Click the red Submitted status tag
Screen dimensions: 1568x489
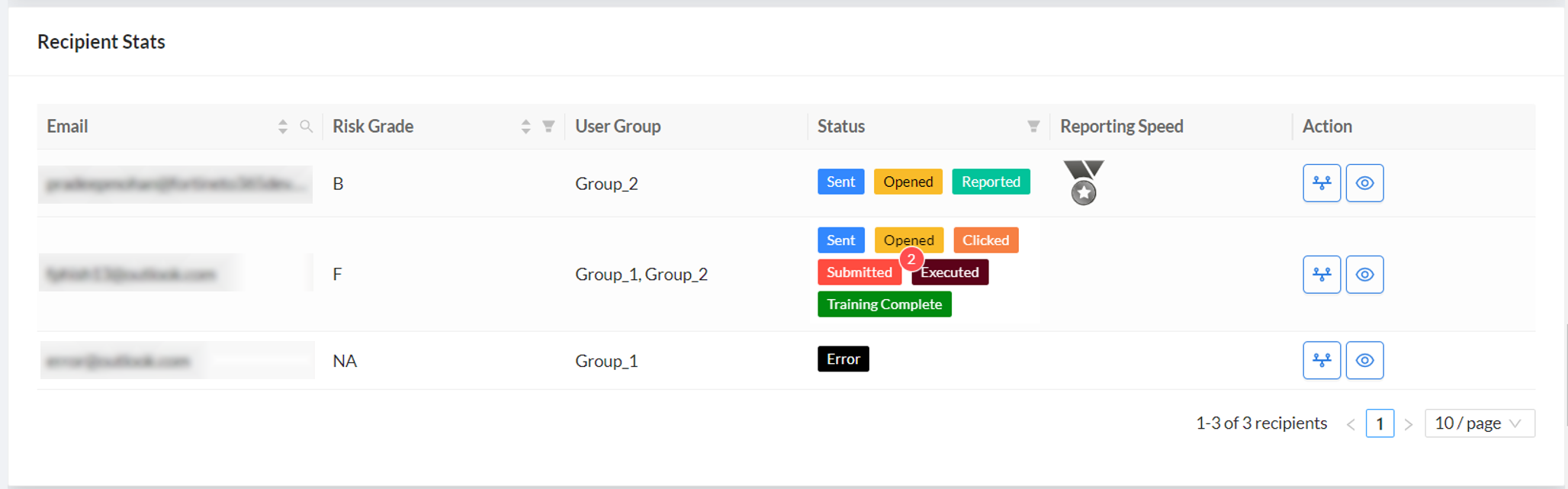pyautogui.click(x=859, y=272)
